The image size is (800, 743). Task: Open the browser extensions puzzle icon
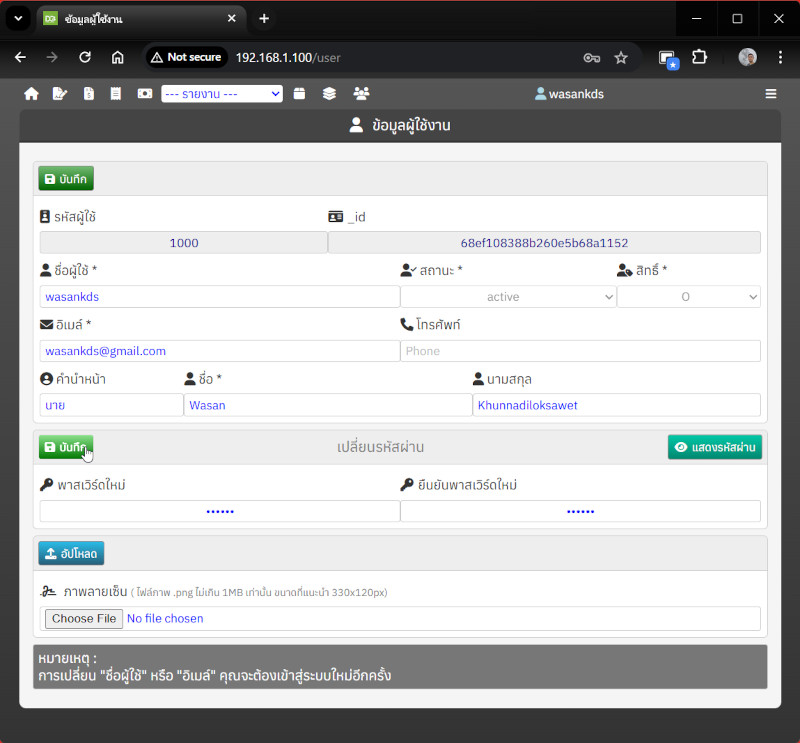[700, 58]
